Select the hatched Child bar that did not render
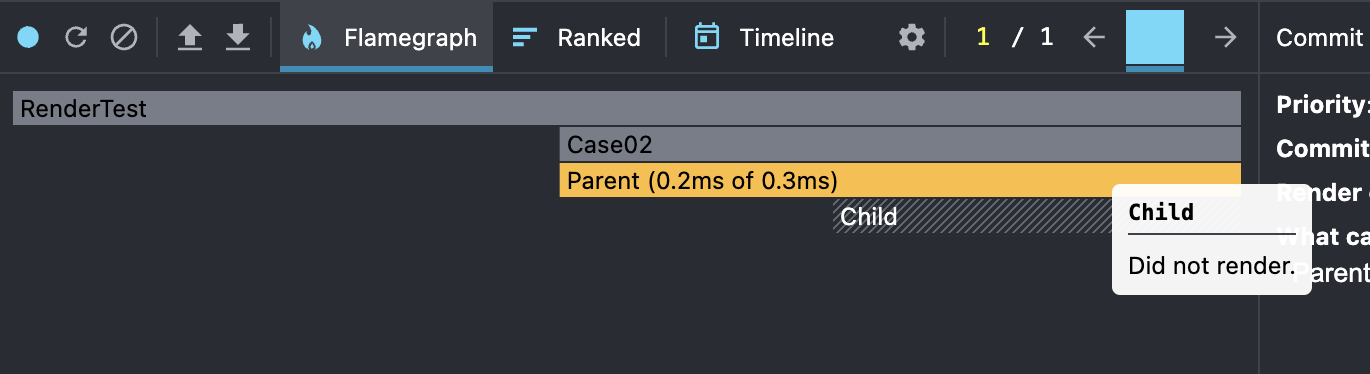1370x374 pixels. (972, 216)
